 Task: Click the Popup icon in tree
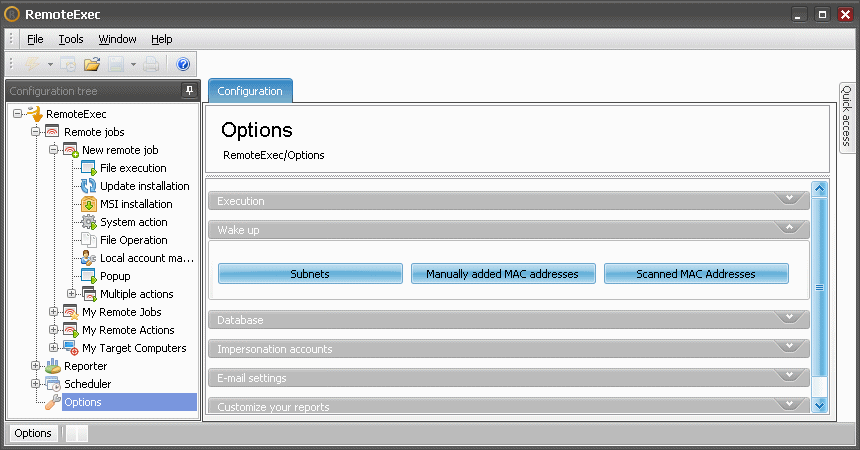coord(89,276)
